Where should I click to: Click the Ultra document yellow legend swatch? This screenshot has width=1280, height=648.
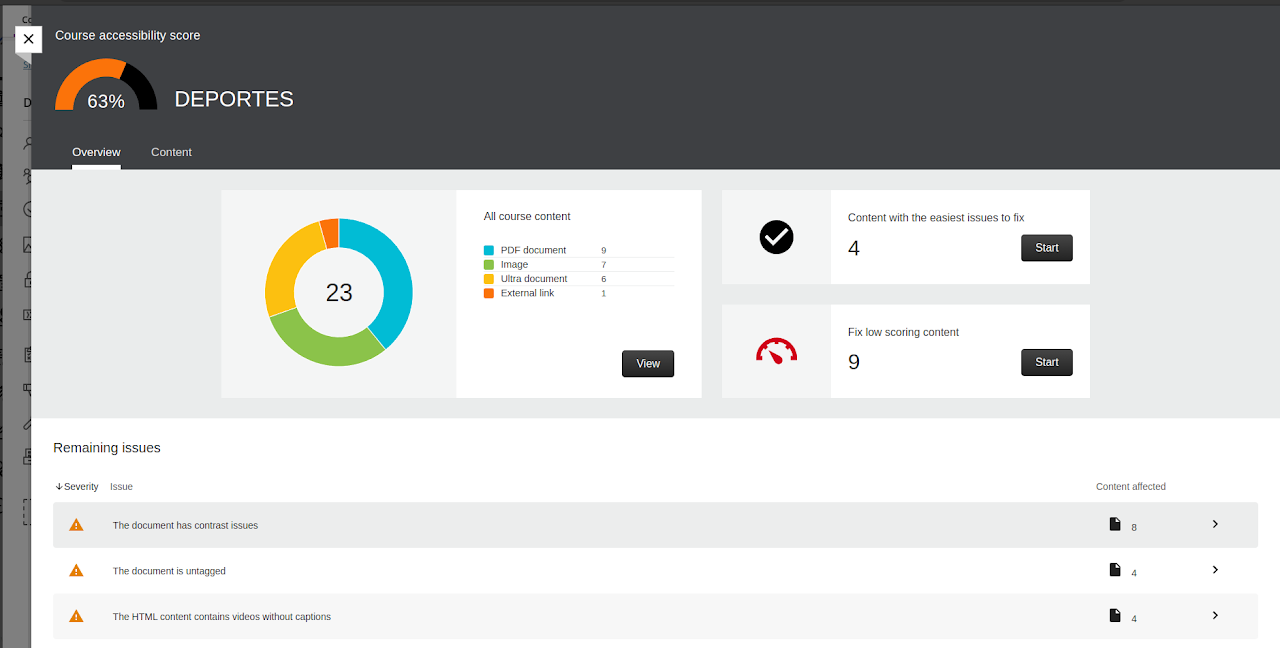[488, 279]
